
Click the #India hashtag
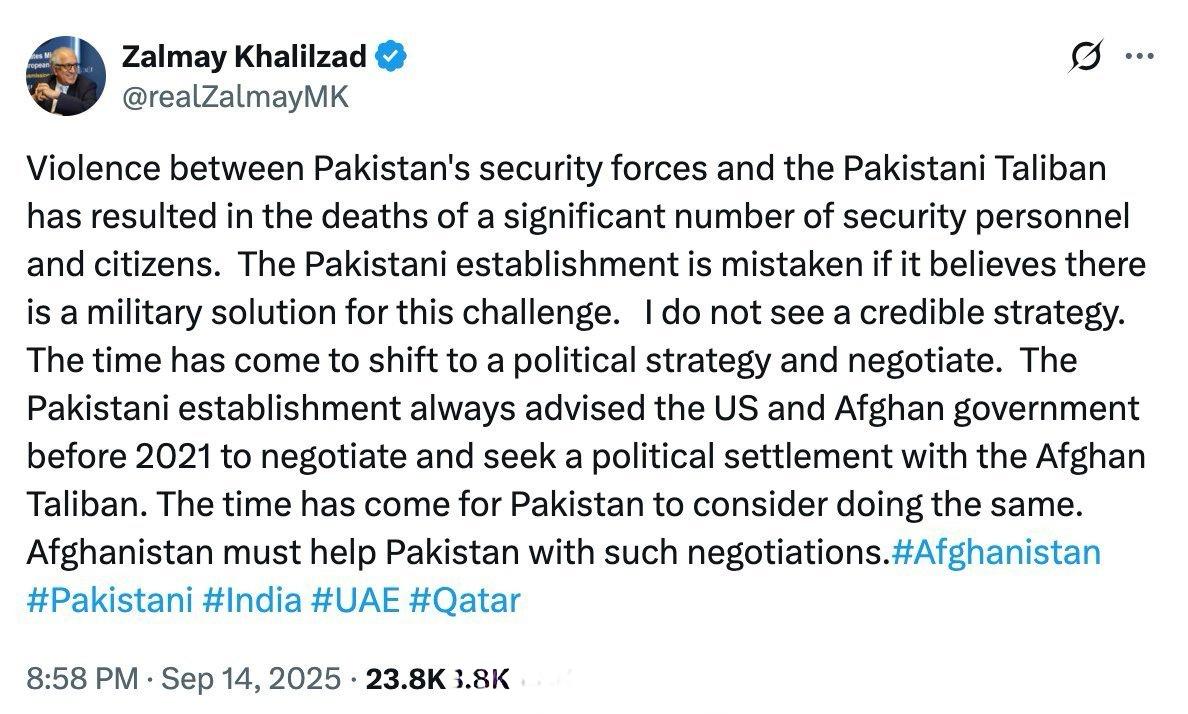tap(252, 600)
